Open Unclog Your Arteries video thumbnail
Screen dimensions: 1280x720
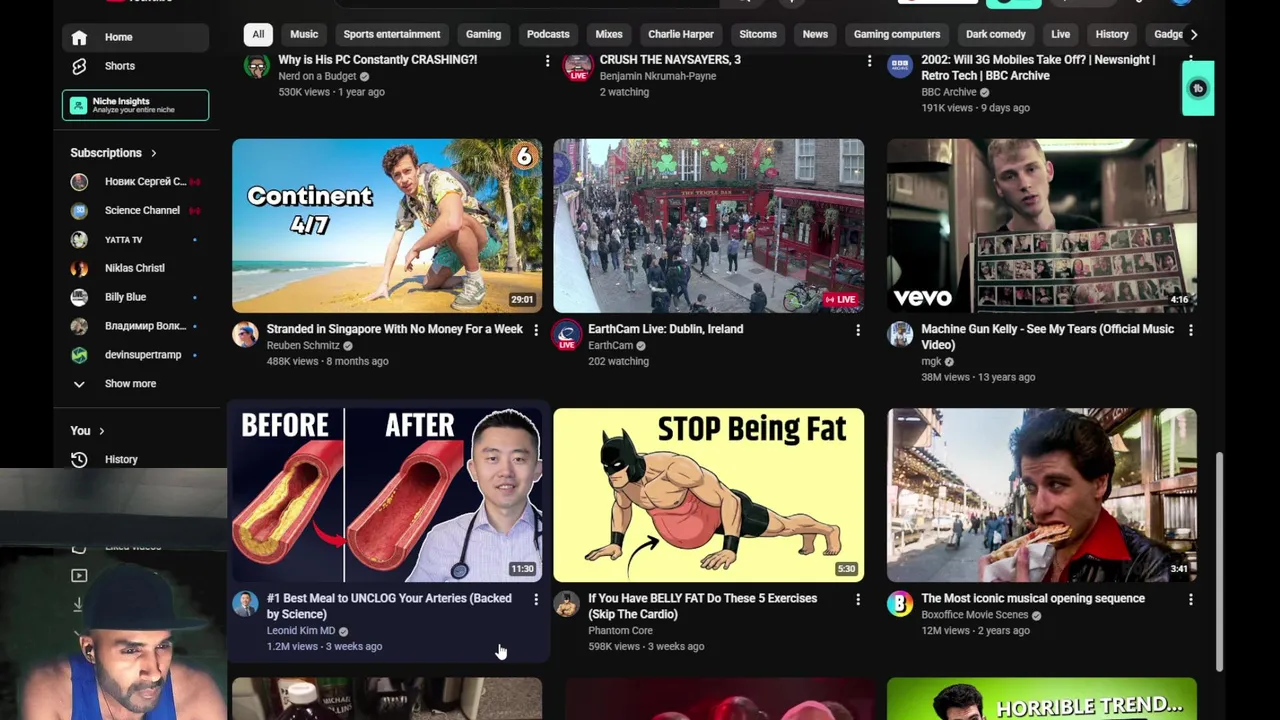387,495
